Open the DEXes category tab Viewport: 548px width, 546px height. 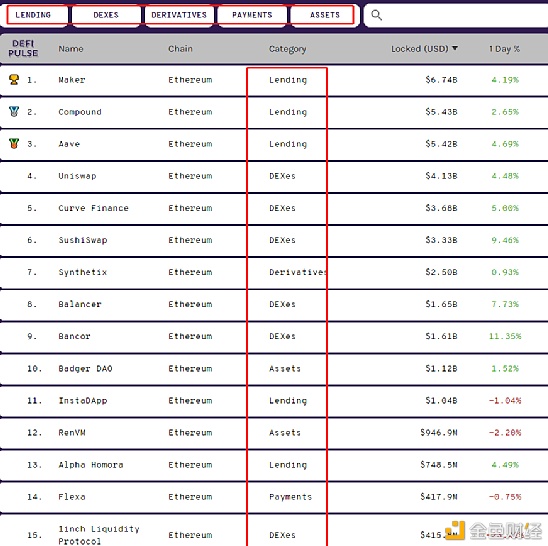106,15
